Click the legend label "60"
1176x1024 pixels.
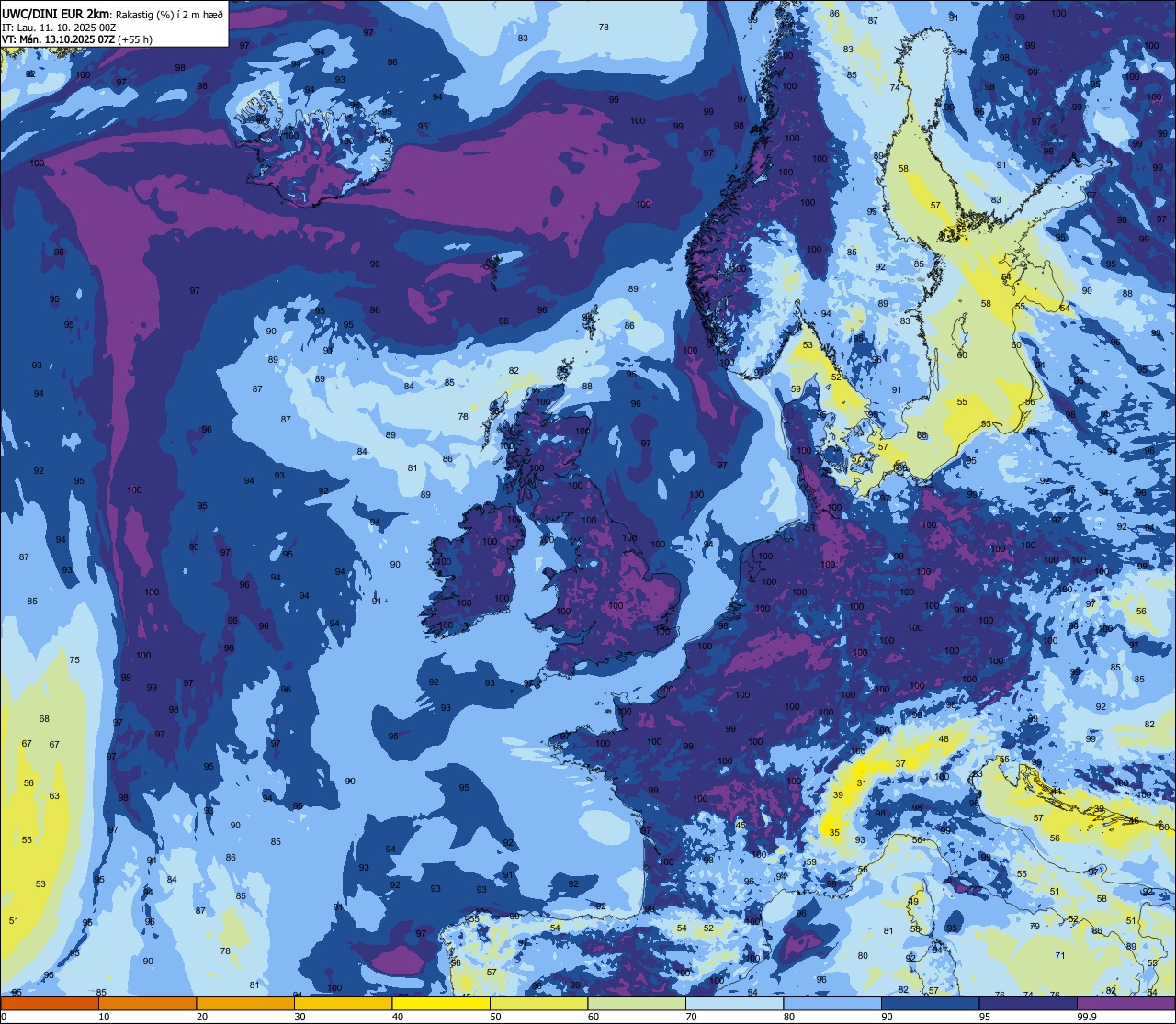click(x=594, y=1017)
